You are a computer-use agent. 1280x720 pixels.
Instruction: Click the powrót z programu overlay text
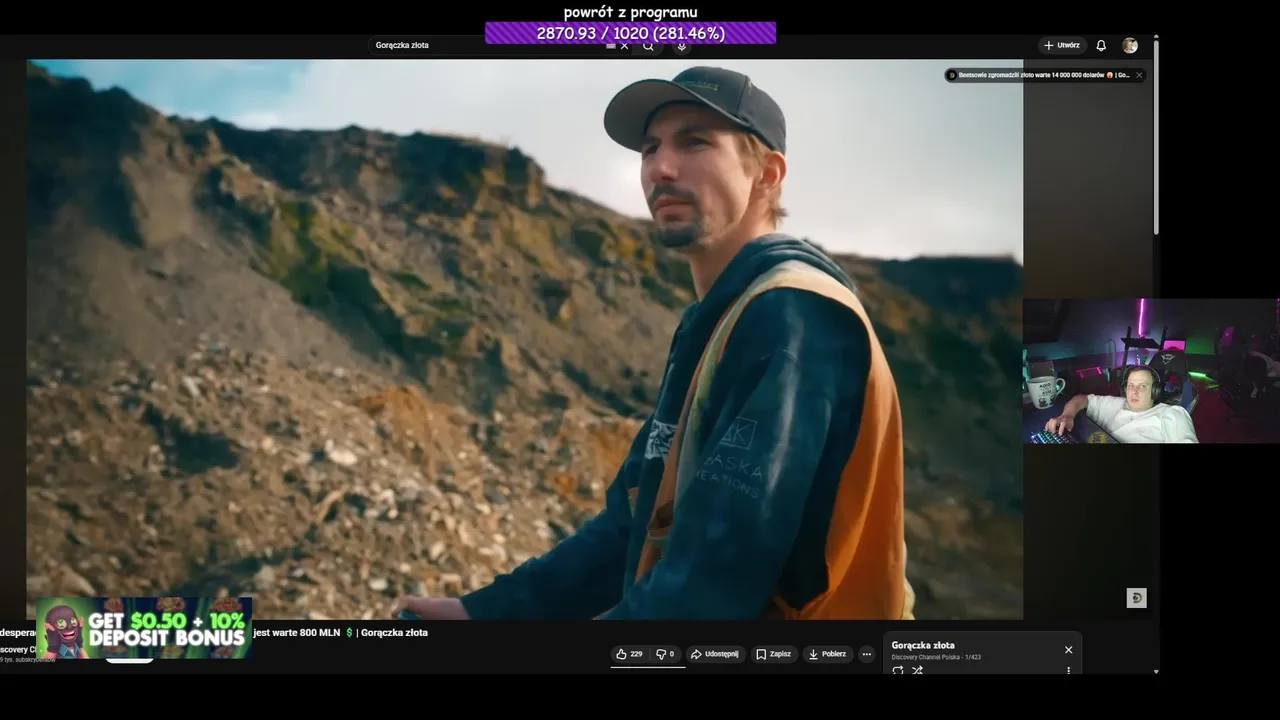point(630,12)
